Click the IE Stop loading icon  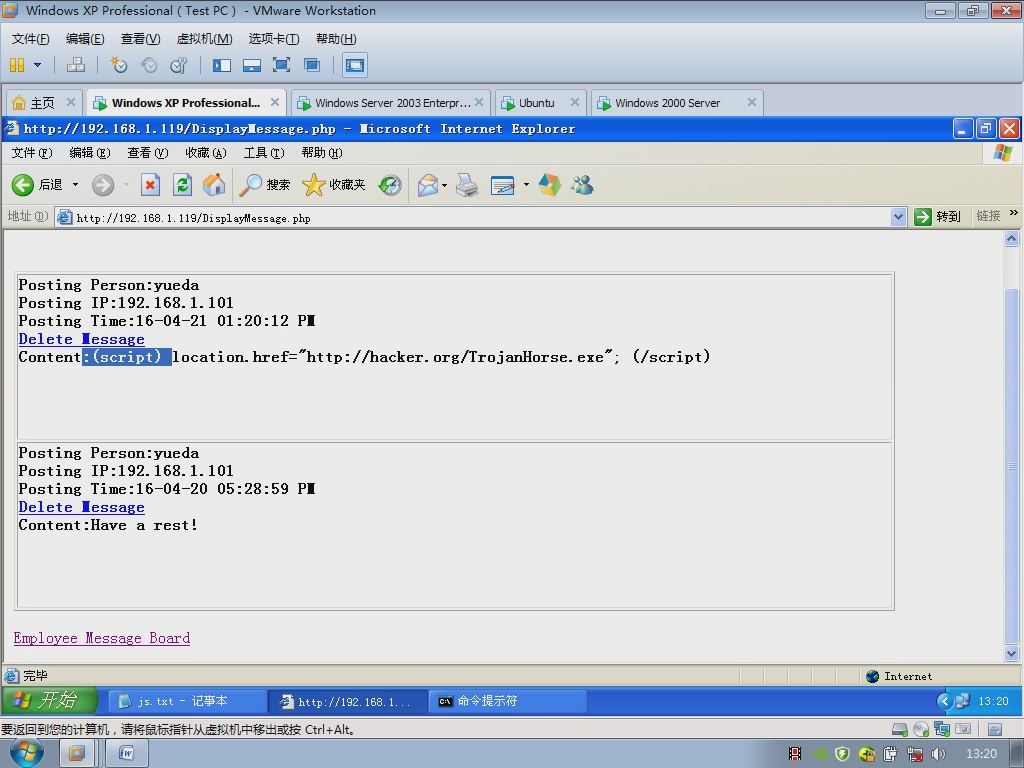point(150,185)
